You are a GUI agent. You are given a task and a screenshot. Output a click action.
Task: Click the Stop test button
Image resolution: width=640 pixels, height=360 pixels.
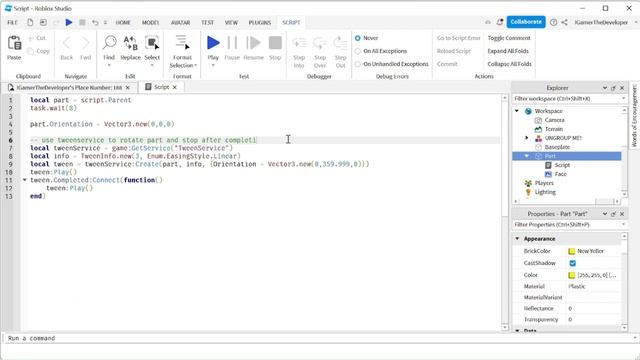click(275, 42)
